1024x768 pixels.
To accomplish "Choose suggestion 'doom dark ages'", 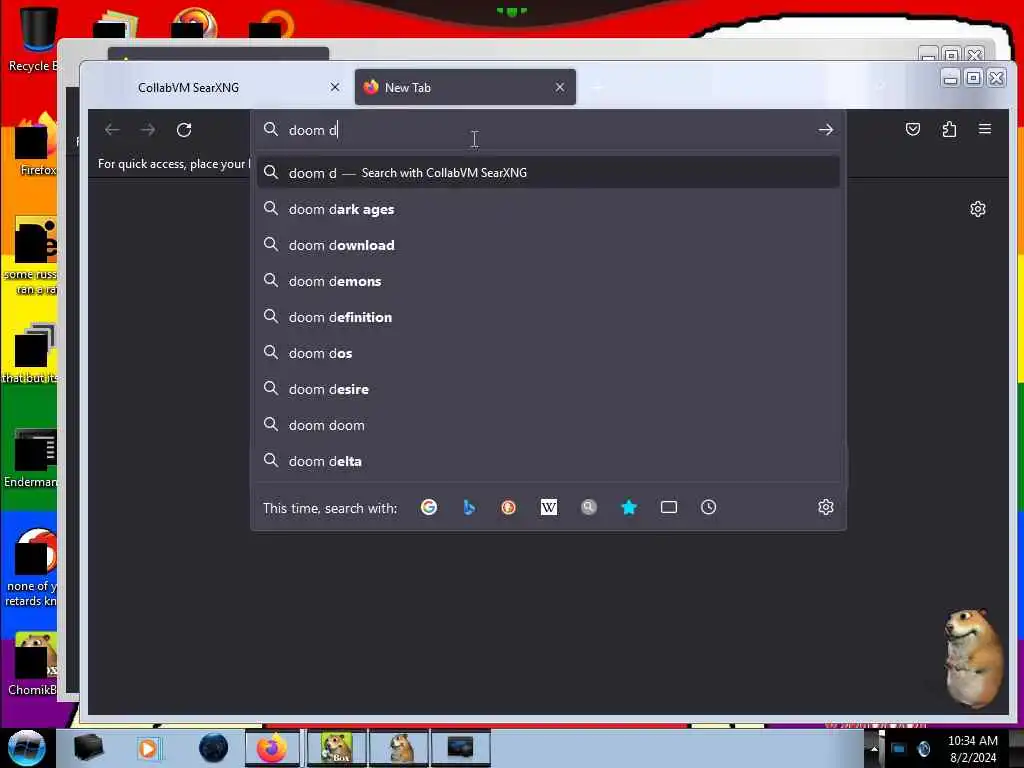I will 548,209.
